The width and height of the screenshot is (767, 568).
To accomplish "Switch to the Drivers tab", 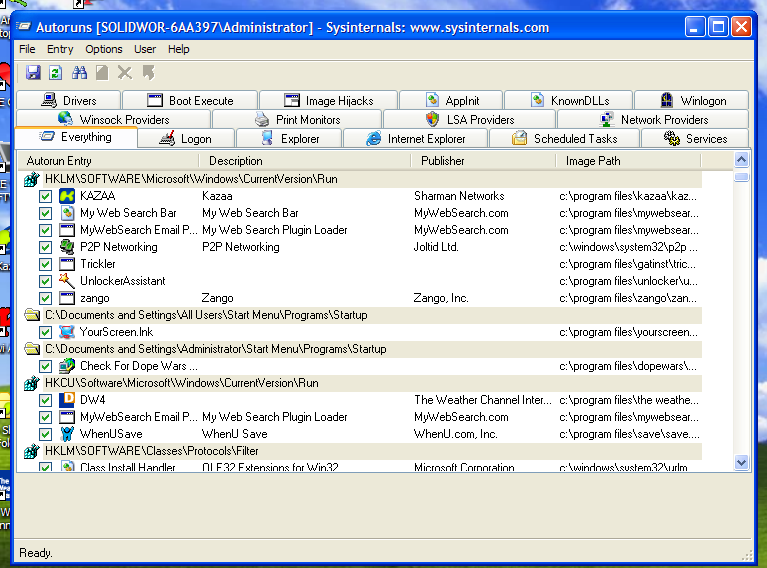I will (x=68, y=100).
